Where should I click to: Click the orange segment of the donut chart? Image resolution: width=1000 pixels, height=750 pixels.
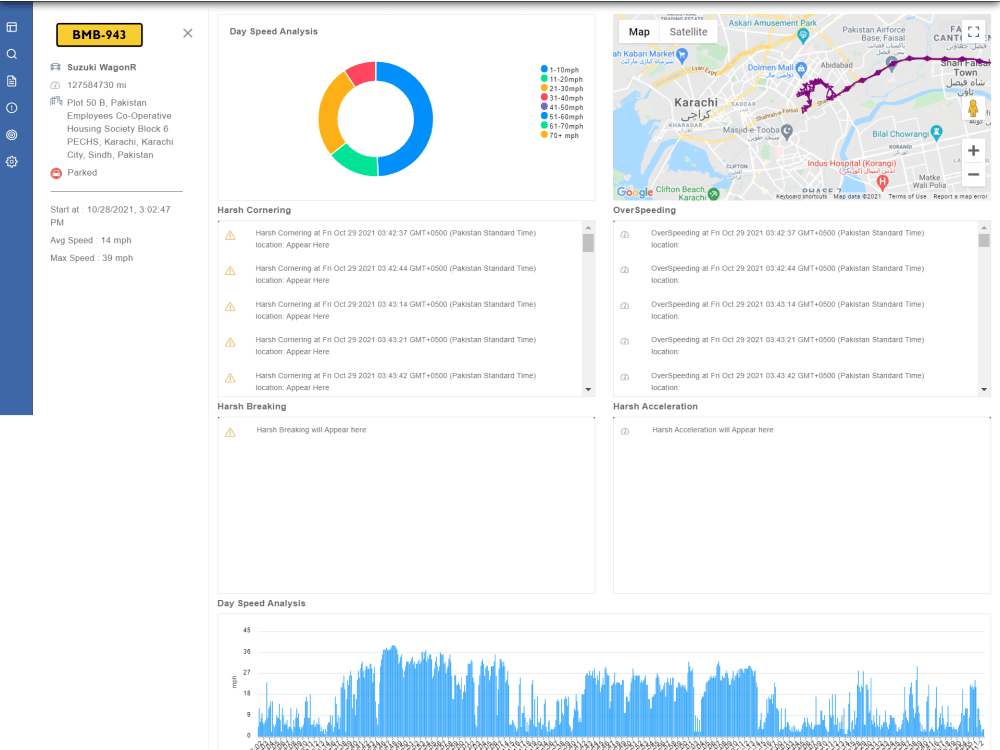tap(330, 114)
